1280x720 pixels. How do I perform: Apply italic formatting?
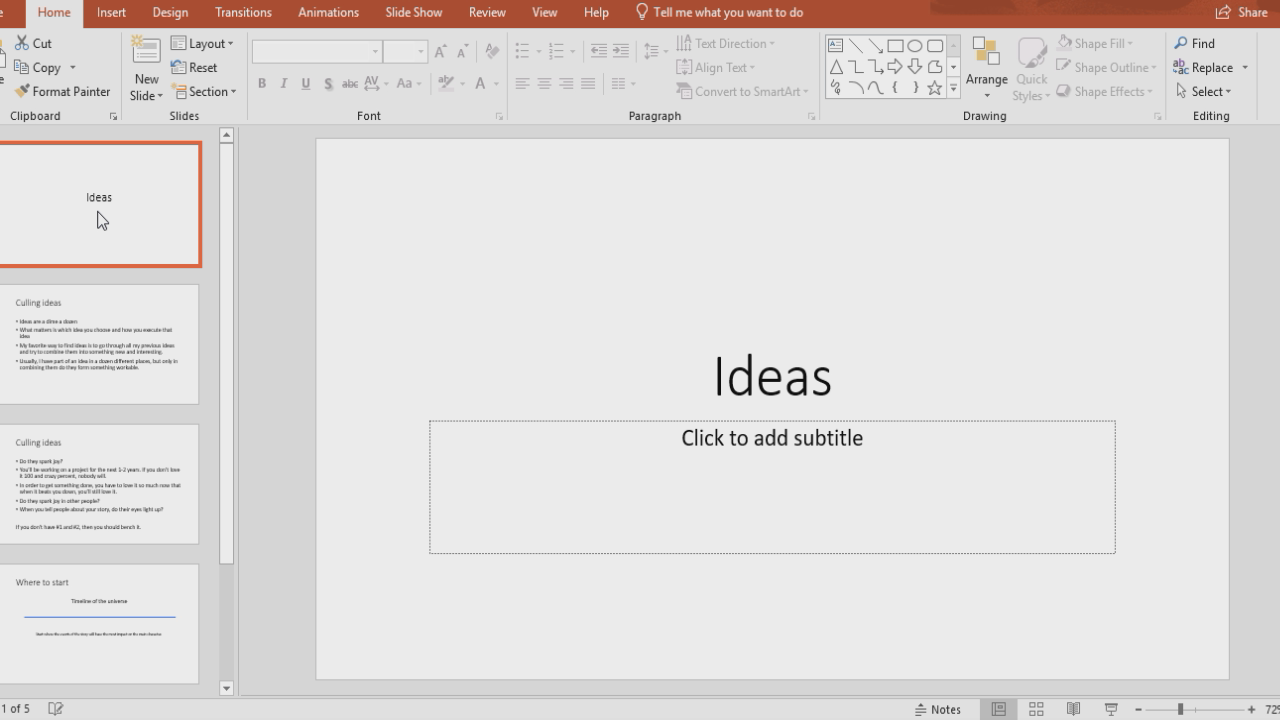283,84
